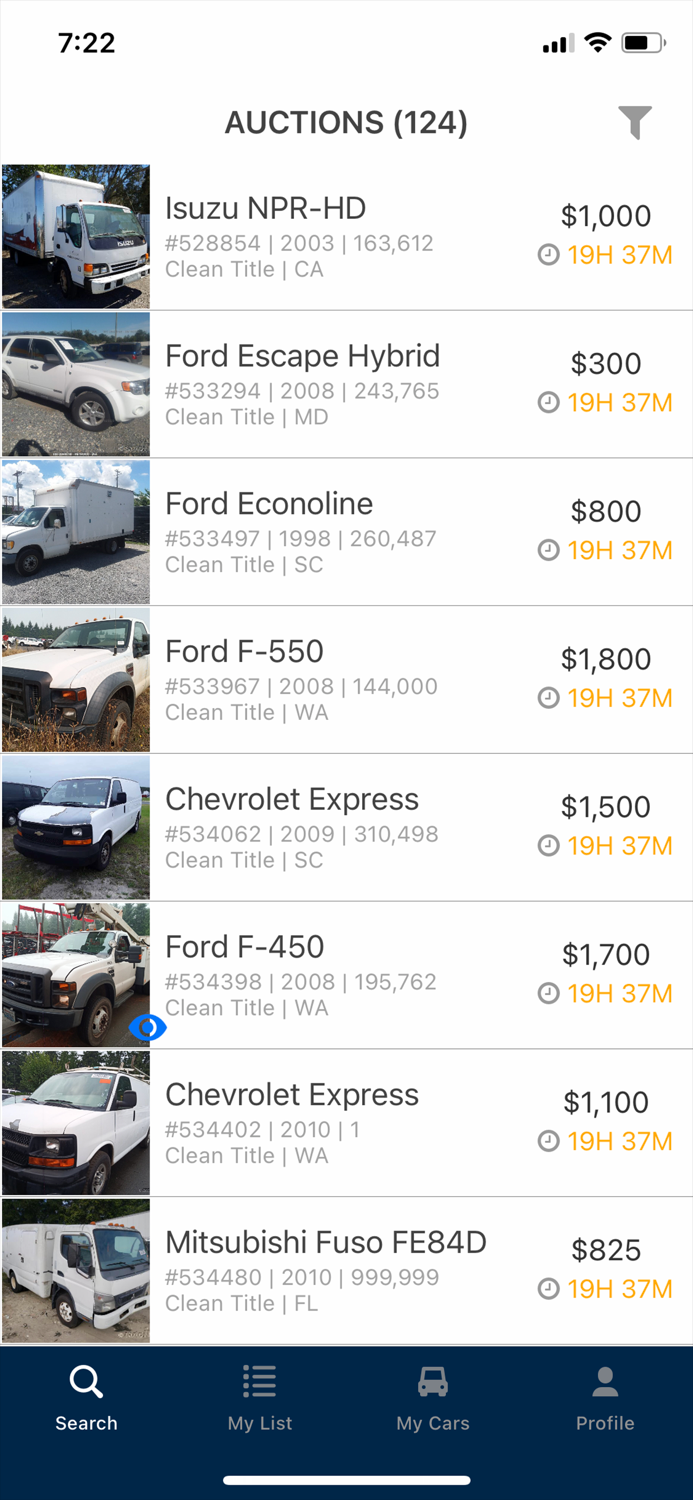Viewport: 693px width, 1500px height.
Task: Tap the eye watch indicator on Ford F-450
Action: pos(148,1027)
